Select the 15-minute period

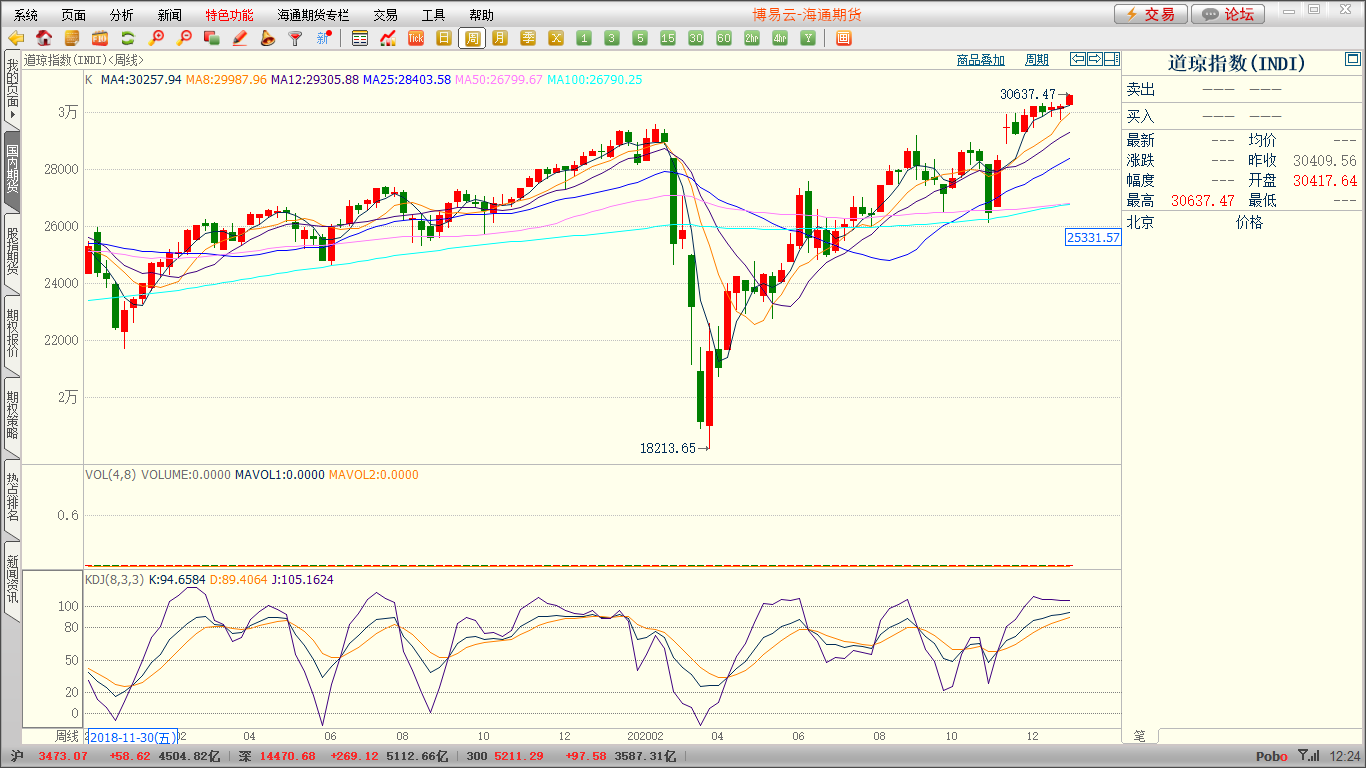click(668, 38)
